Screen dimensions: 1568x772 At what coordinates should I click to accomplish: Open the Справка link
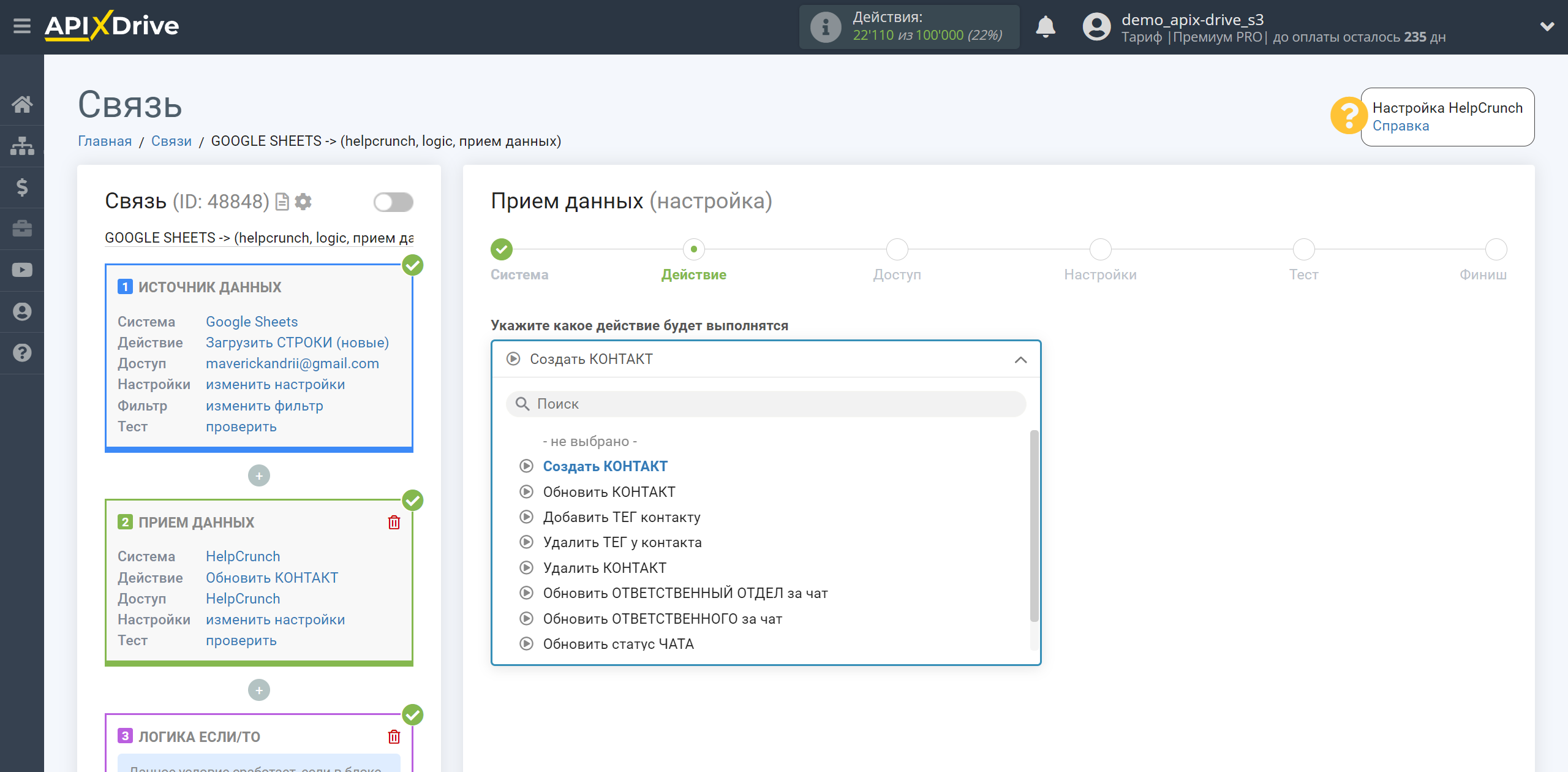click(x=1400, y=126)
